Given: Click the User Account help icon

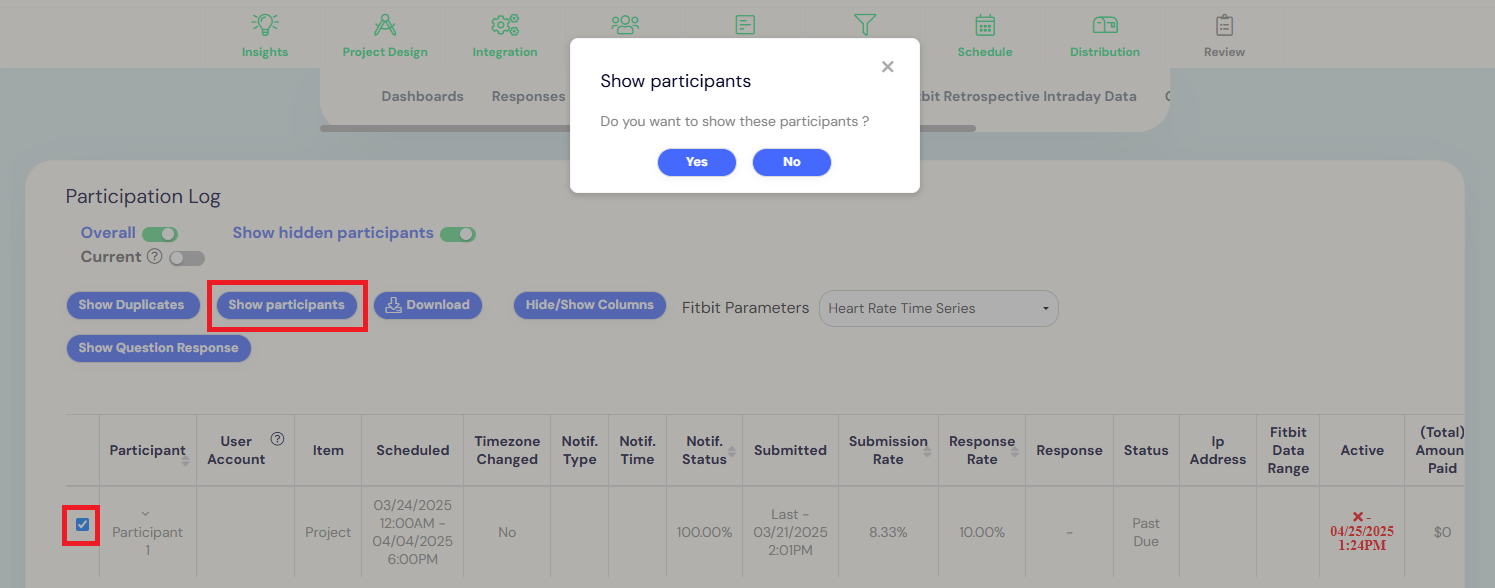Looking at the screenshot, I should pos(278,439).
